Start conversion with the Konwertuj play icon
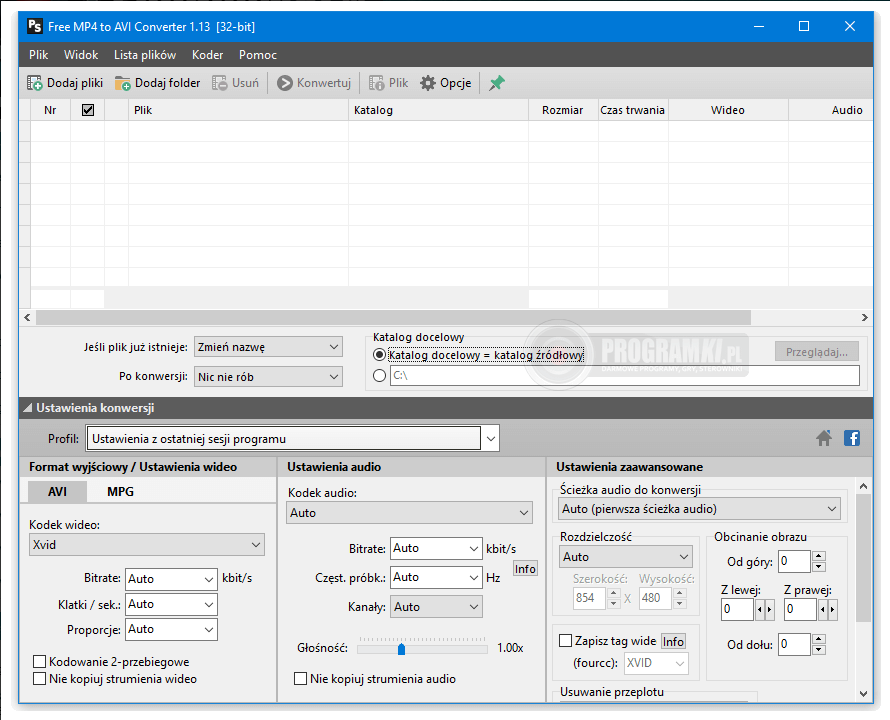The image size is (890, 720). click(284, 83)
